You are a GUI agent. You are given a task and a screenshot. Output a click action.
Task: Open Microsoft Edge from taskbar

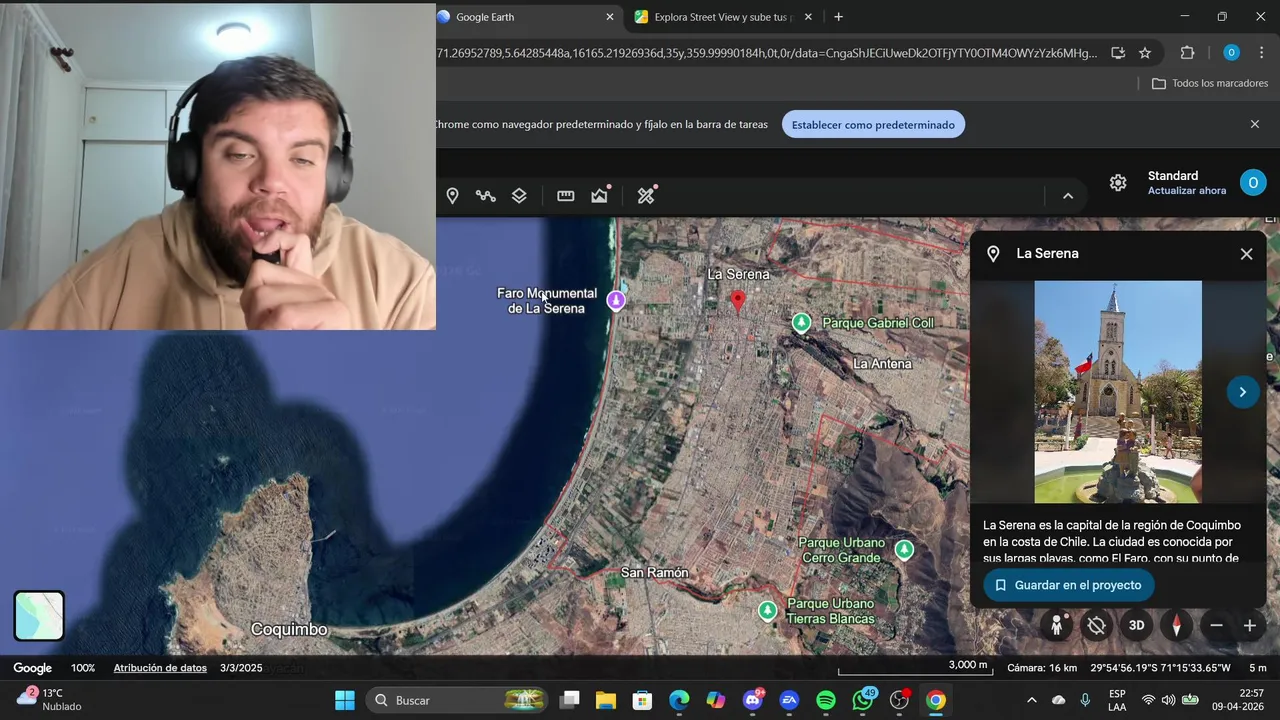tap(679, 700)
